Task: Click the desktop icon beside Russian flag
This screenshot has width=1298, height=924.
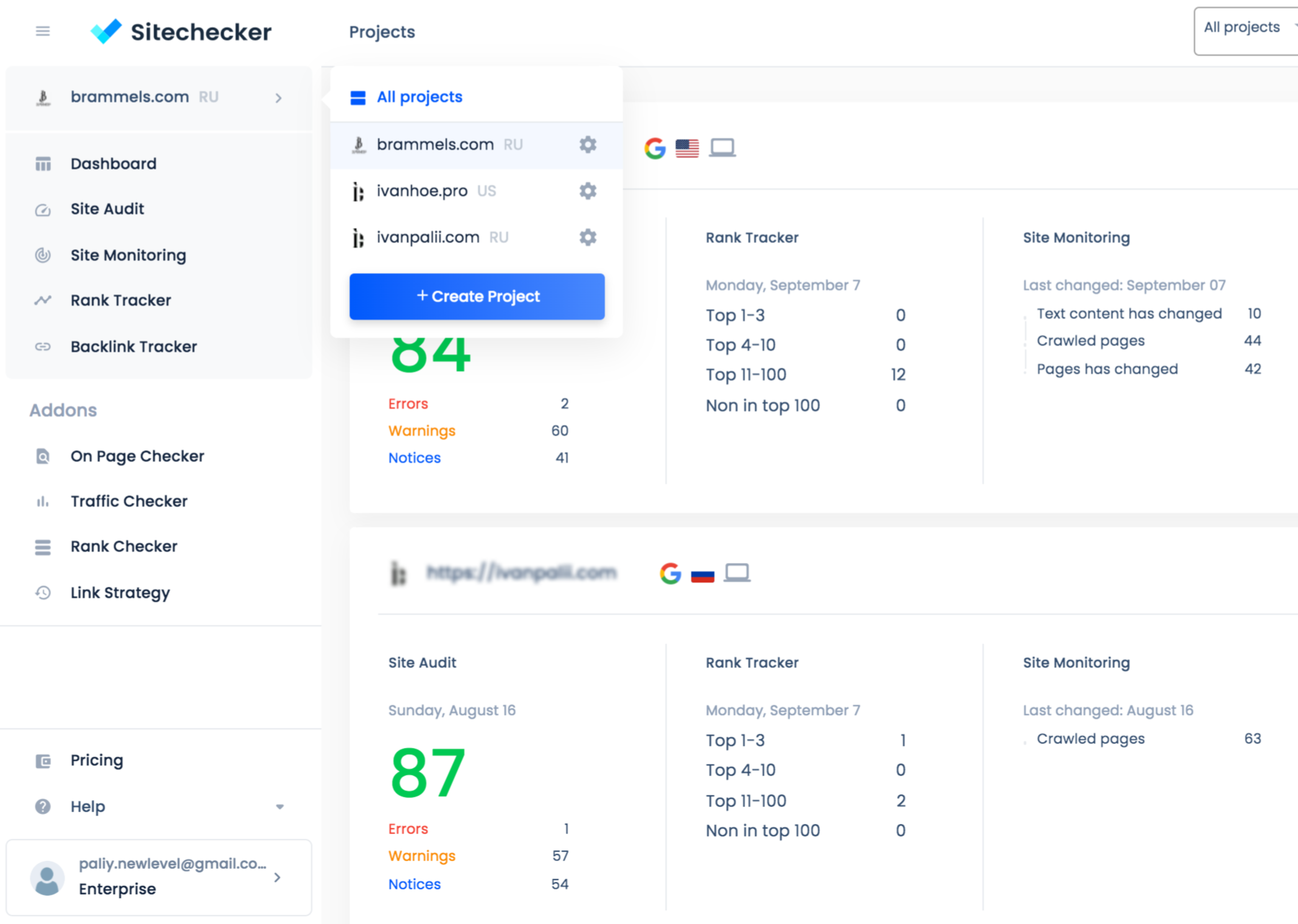Action: pos(737,573)
